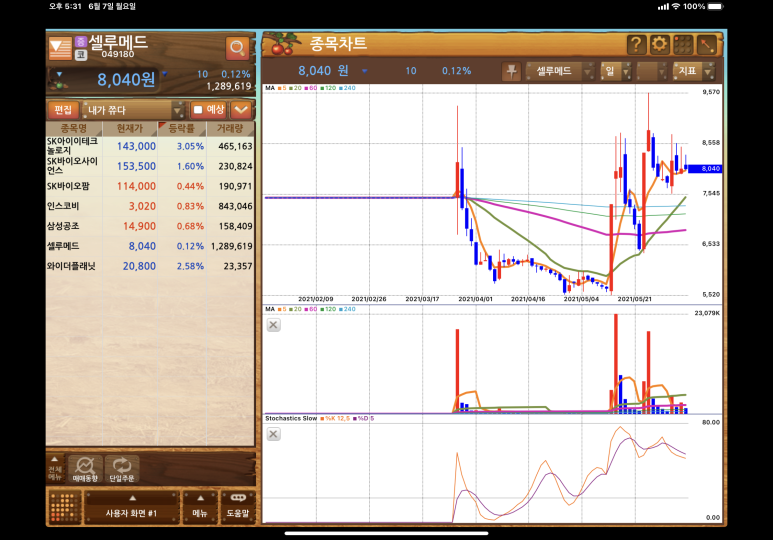Sort by 종목명 column header
773x540 pixels.
74,129
